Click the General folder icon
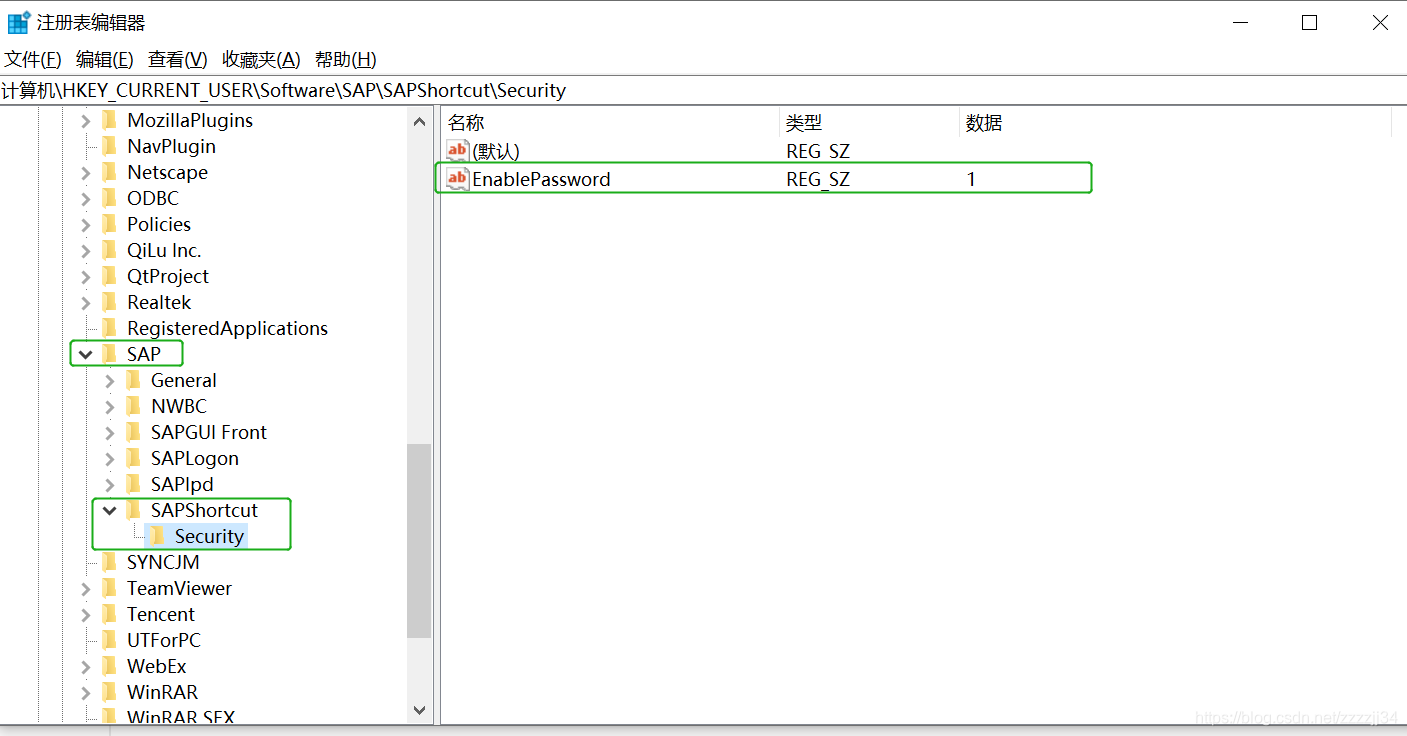The image size is (1407, 736). tap(133, 380)
